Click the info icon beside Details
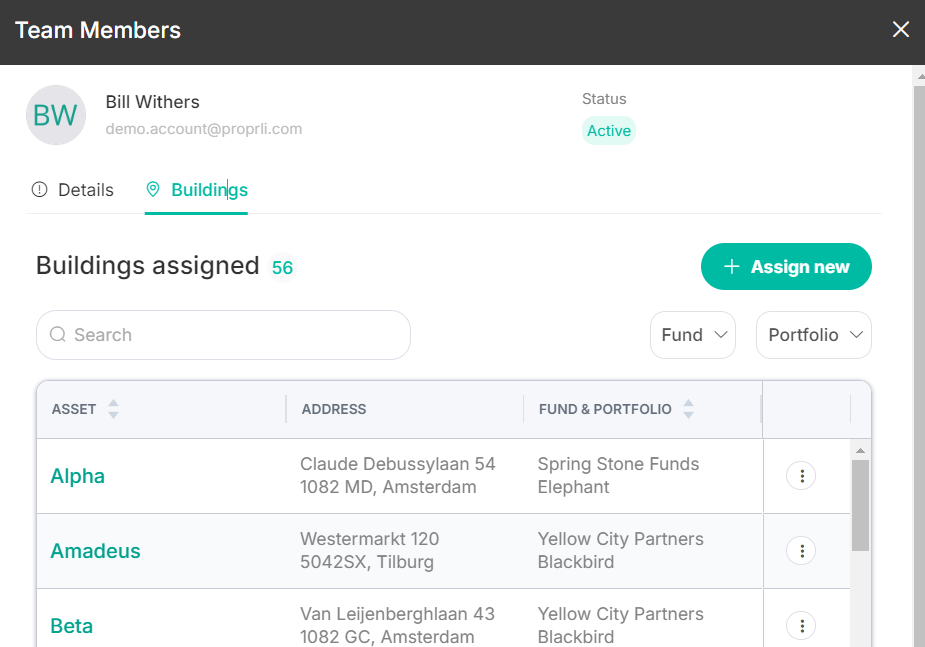The image size is (925, 647). [40, 189]
